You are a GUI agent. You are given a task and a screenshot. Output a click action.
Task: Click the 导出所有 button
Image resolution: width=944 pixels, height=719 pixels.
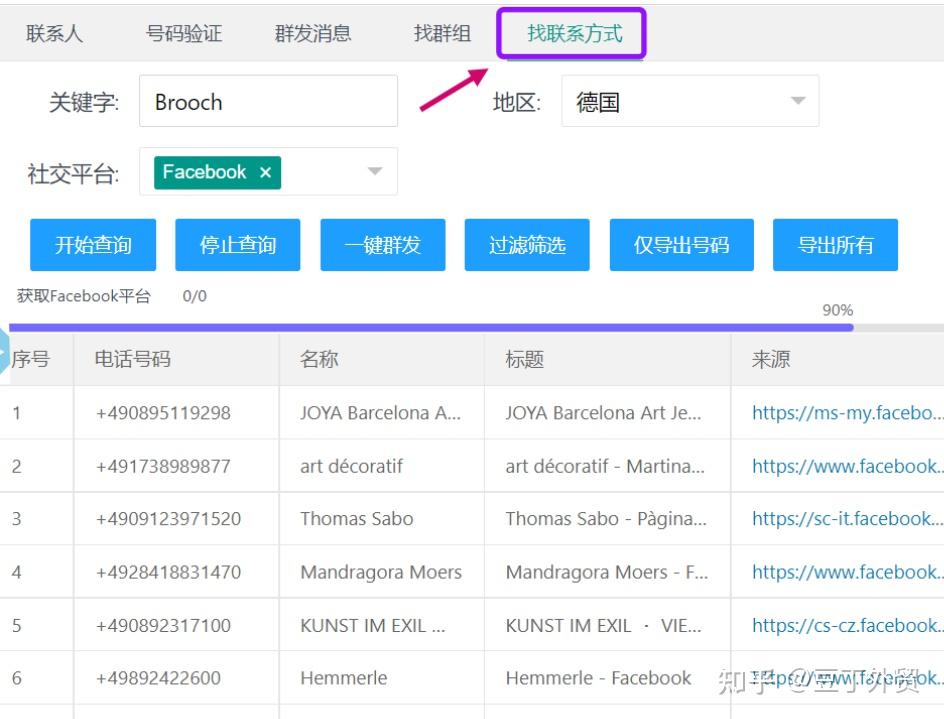pyautogui.click(x=836, y=244)
